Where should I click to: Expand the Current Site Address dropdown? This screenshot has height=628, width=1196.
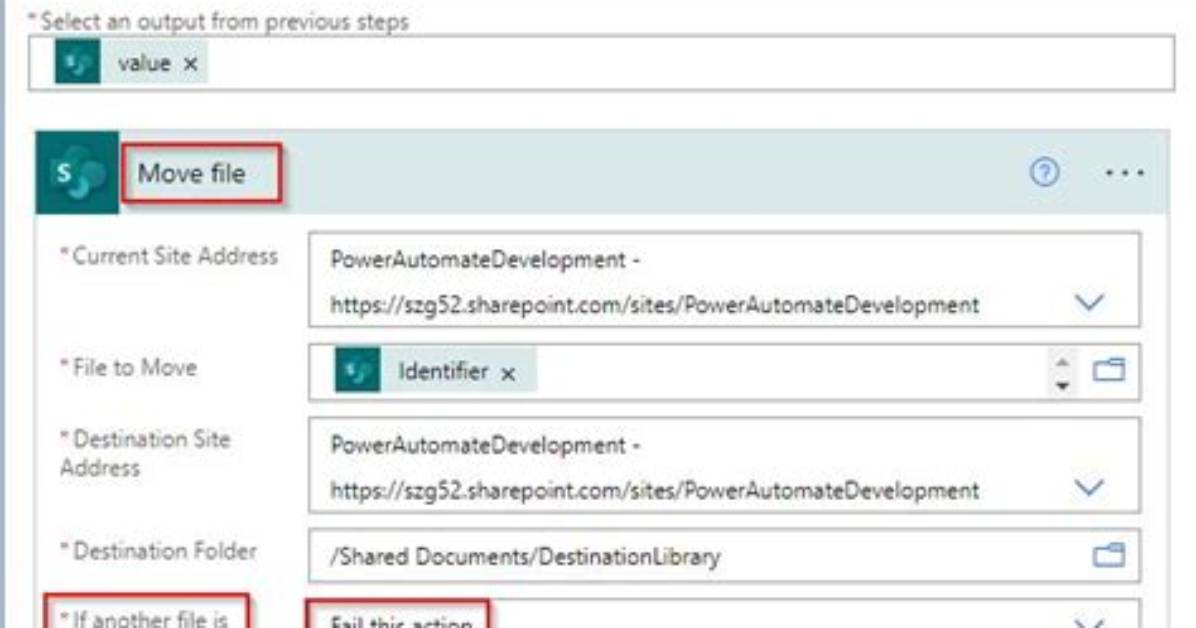[1088, 303]
